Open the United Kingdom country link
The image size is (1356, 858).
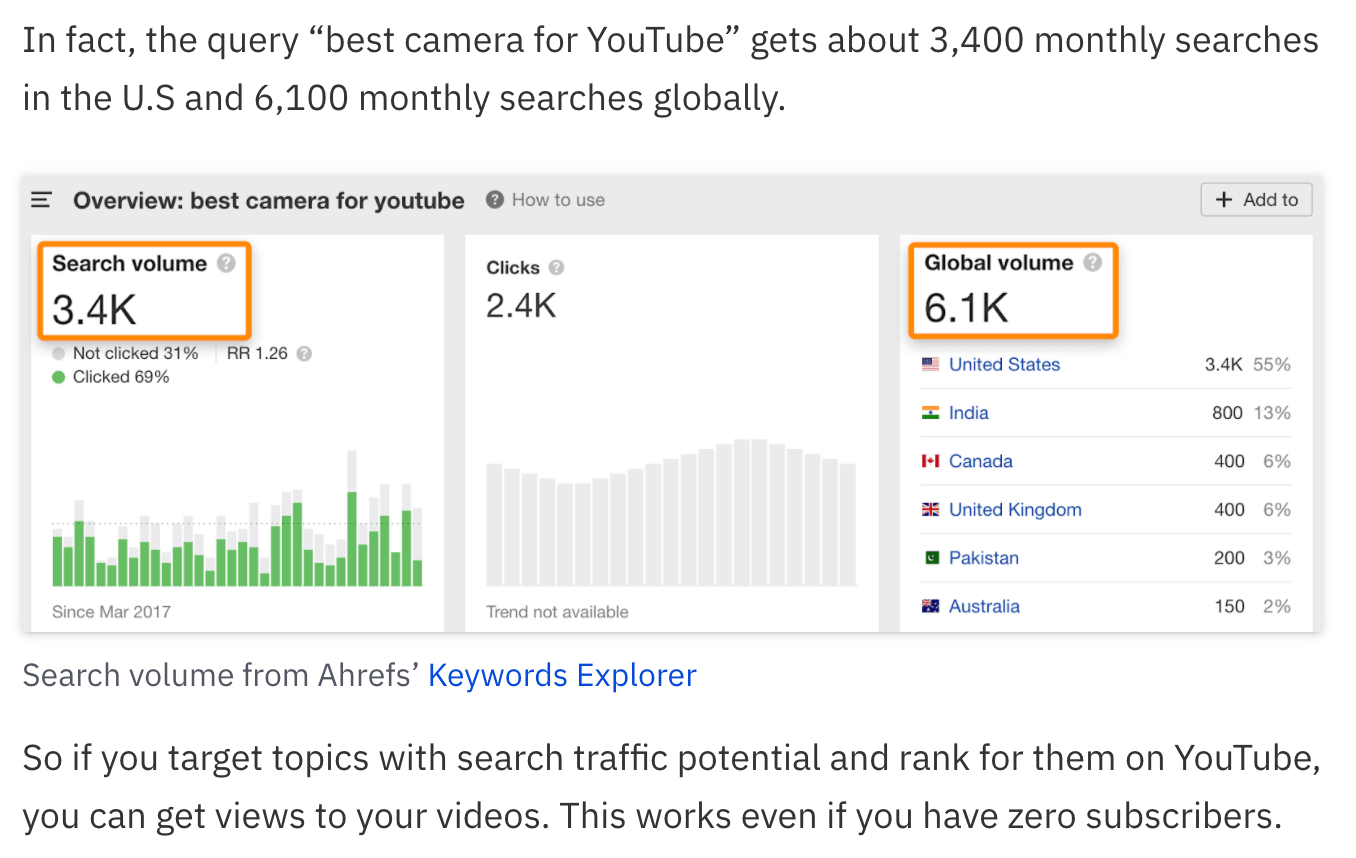(x=1015, y=510)
